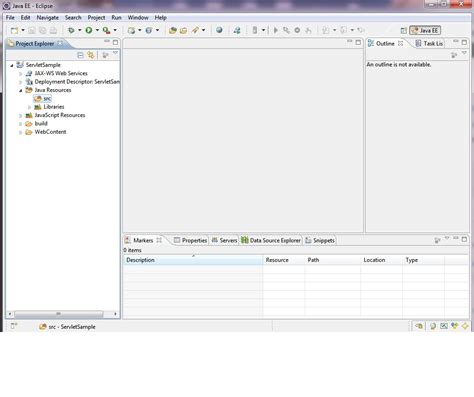474x397 pixels.
Task: Switch to the Servers tab
Action: (x=224, y=240)
